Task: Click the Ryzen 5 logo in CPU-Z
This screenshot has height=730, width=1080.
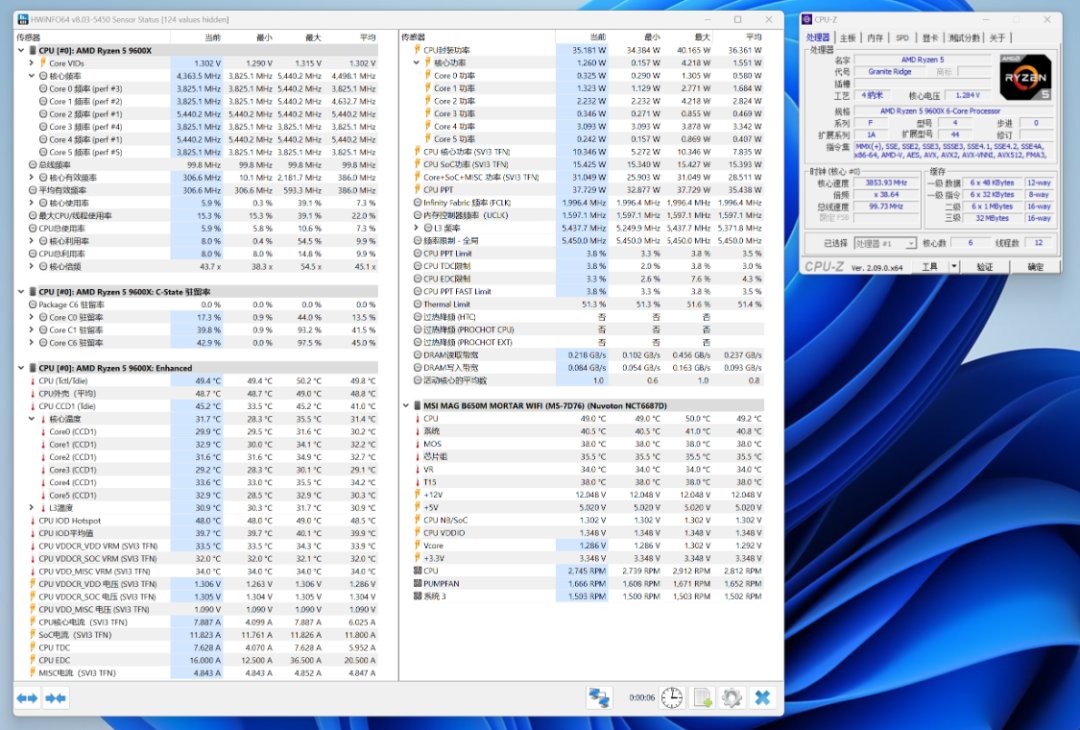Action: pyautogui.click(x=1024, y=77)
